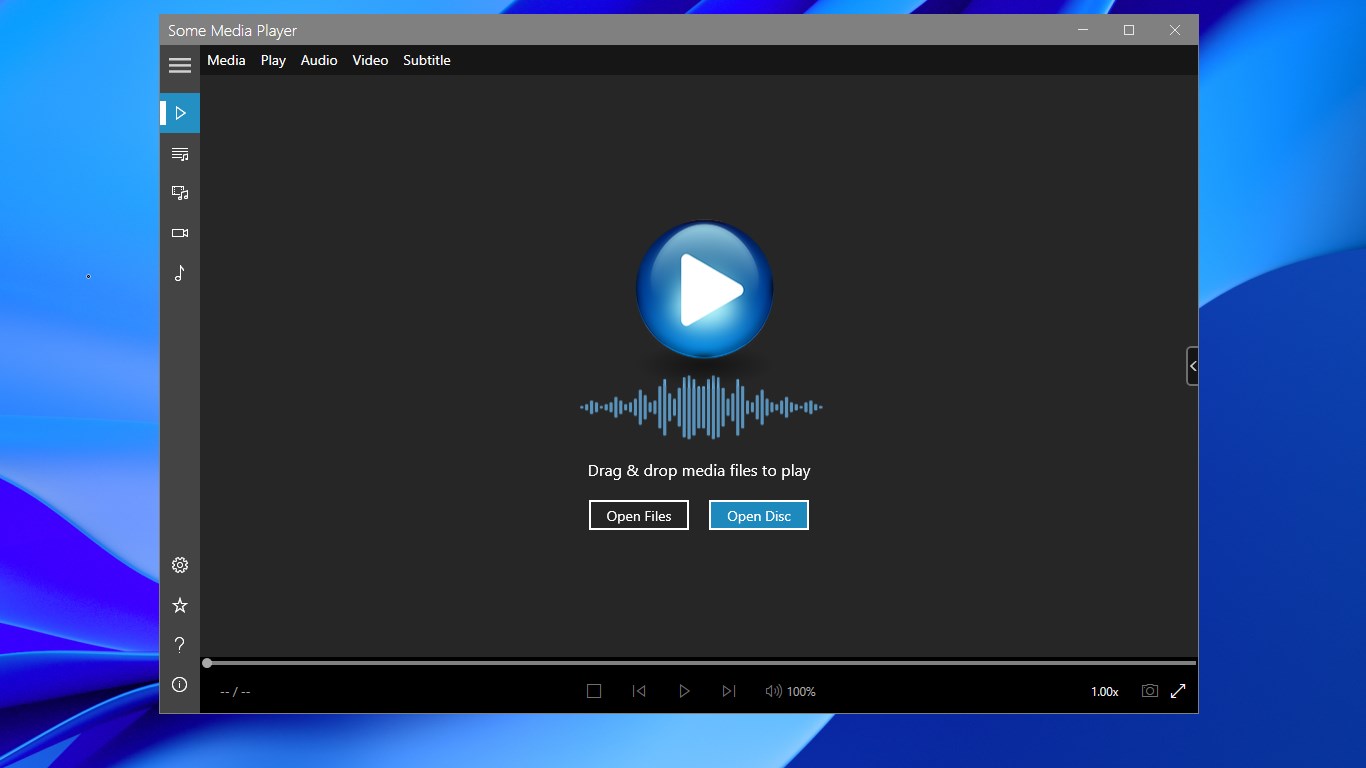
Task: Expand the right side panel chevron
Action: pos(1192,366)
